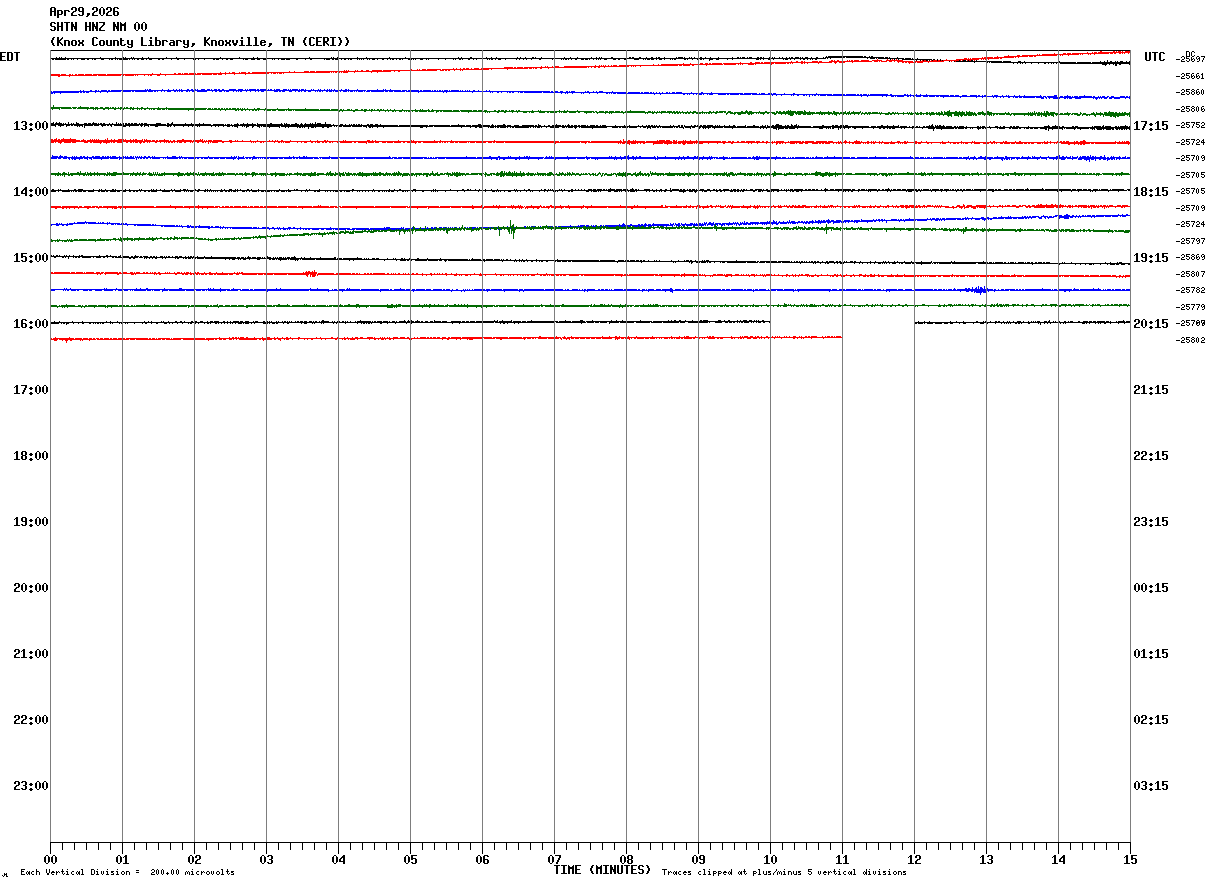Click the 20:15 UTC time label
Viewport: 1210px width, 886px height.
pos(1151,324)
